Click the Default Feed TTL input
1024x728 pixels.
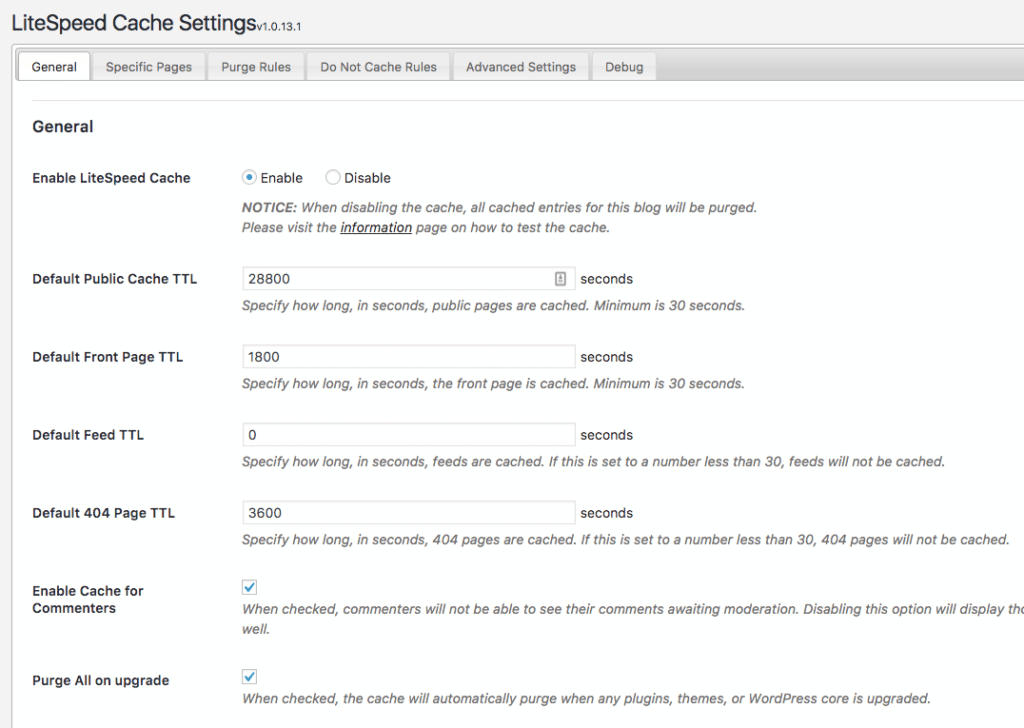point(408,435)
